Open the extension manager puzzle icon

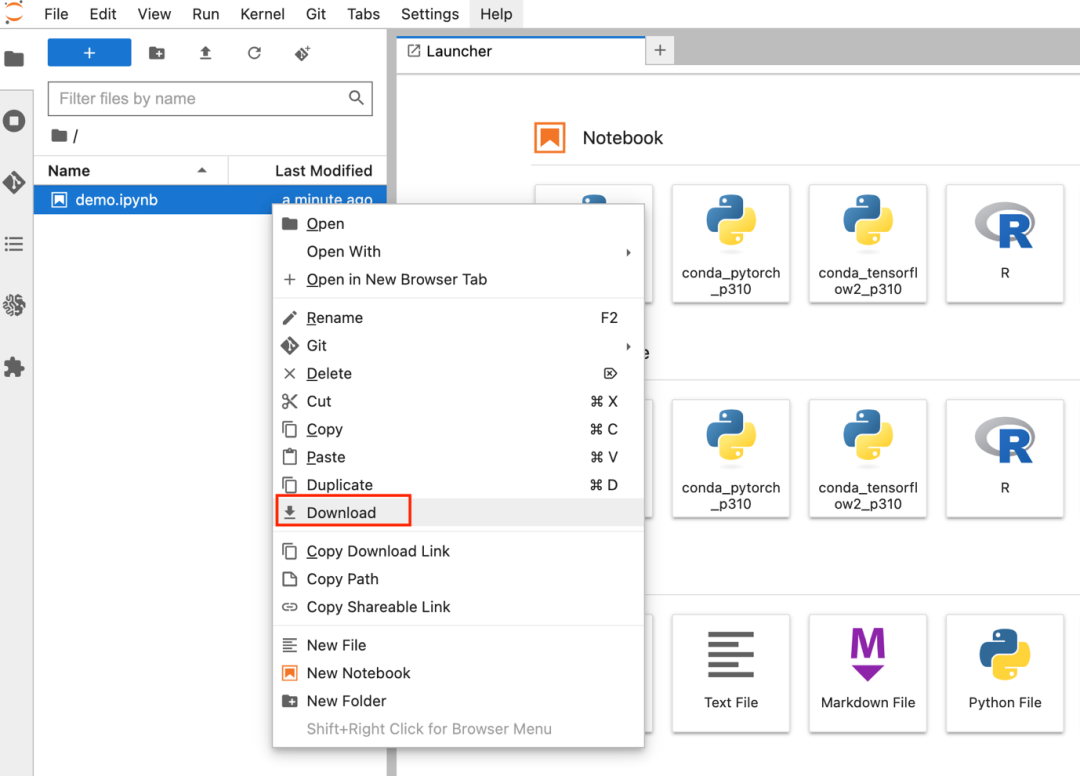(x=14, y=367)
